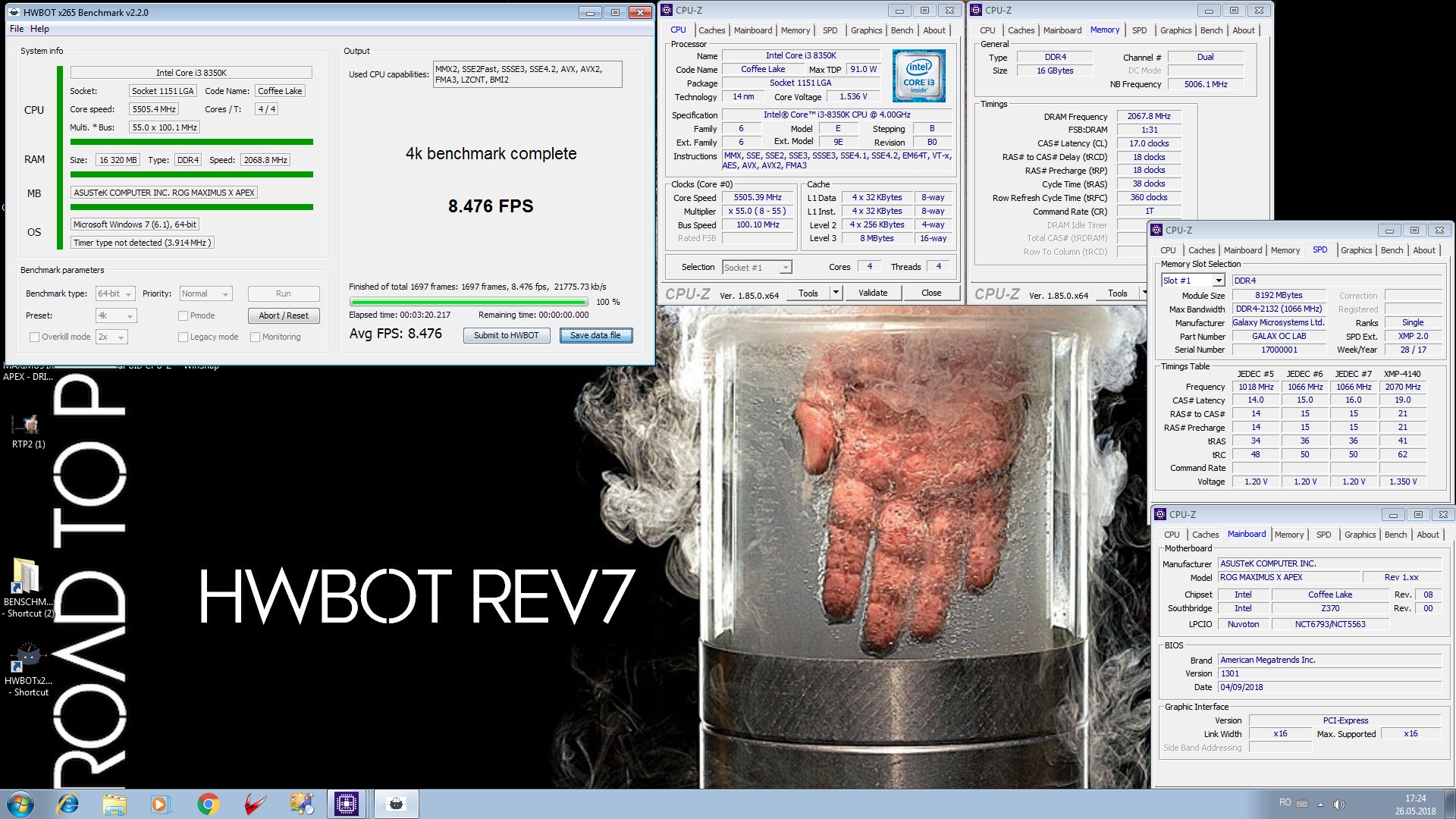Screen dimensions: 1456x819
Task: Switch to Graphics tab in CPU-Z Memory window
Action: click(1175, 30)
